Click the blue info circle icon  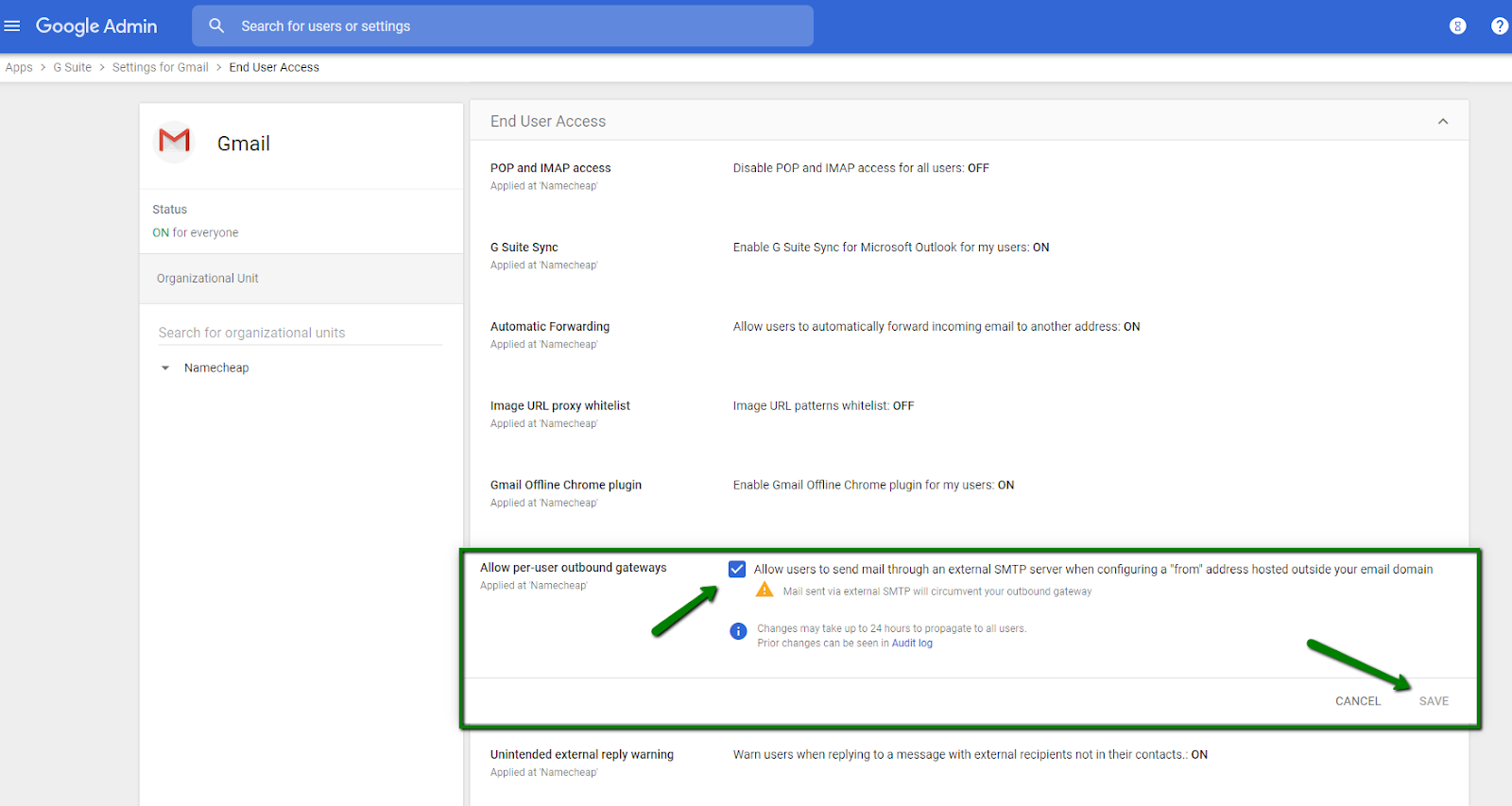pos(738,631)
